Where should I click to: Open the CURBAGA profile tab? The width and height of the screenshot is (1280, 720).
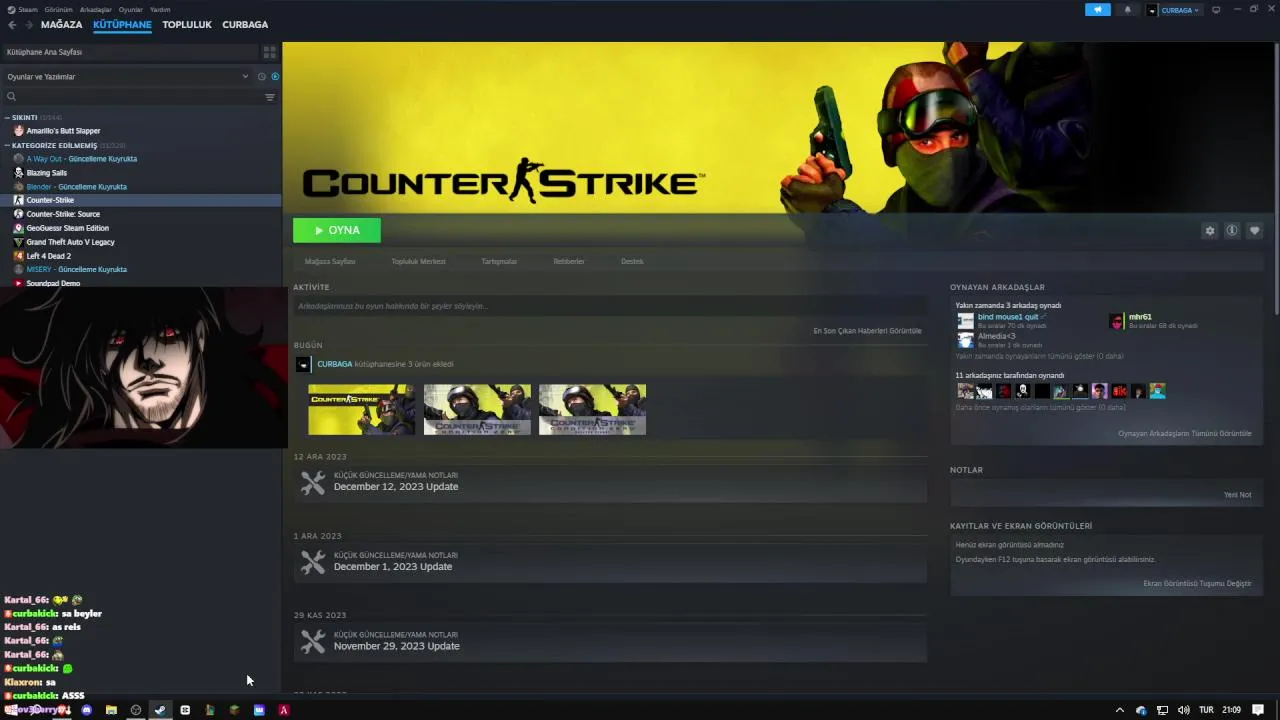245,24
